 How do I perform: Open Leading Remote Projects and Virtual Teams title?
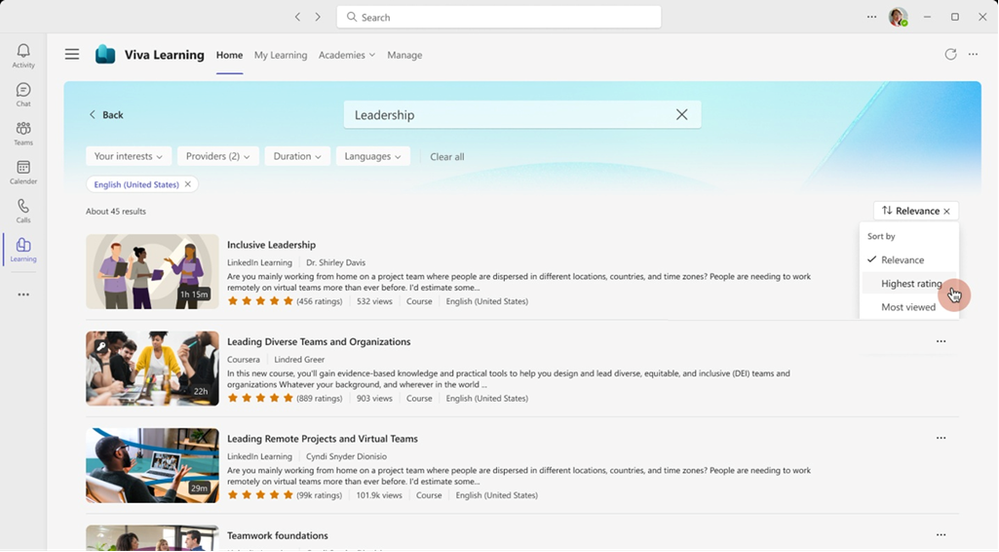tap(322, 439)
